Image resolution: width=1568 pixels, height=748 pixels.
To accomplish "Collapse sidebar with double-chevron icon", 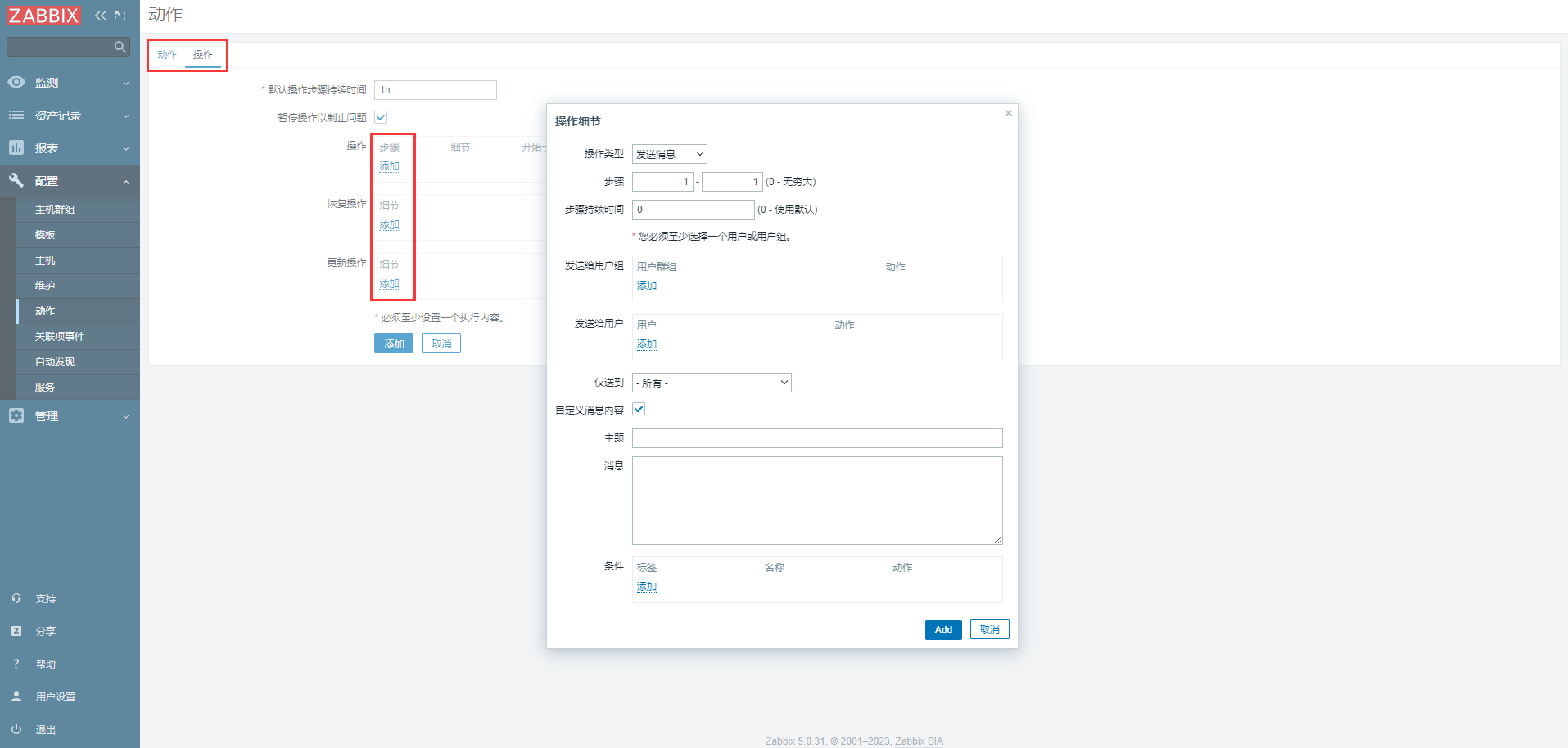I will coord(100,16).
